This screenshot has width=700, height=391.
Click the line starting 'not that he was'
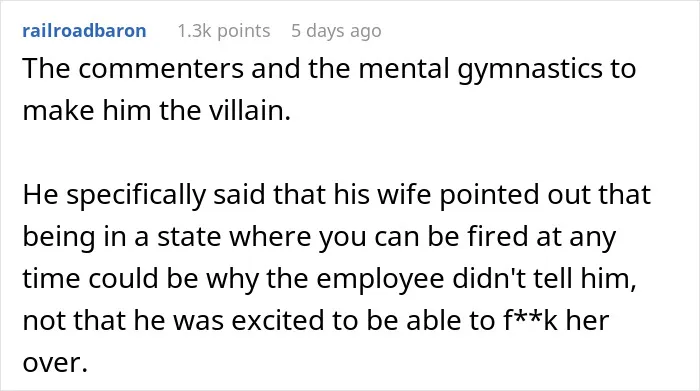pos(316,320)
